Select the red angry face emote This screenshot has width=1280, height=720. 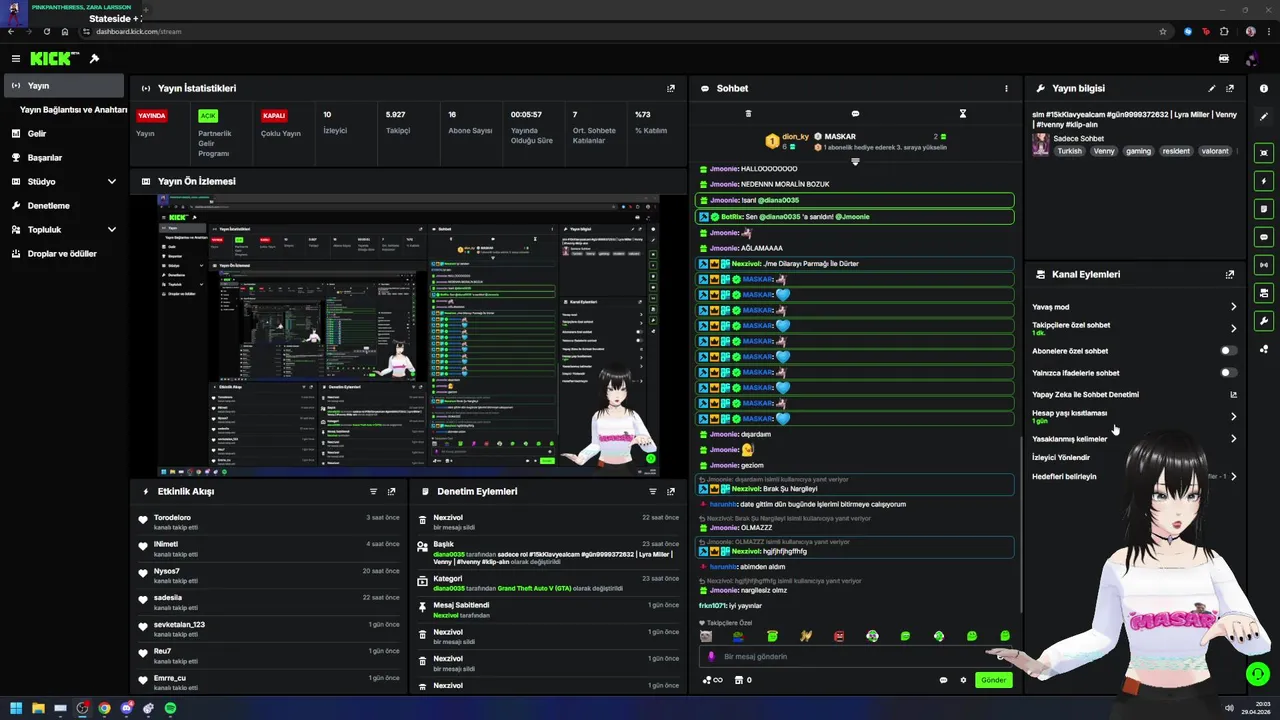click(x=839, y=636)
